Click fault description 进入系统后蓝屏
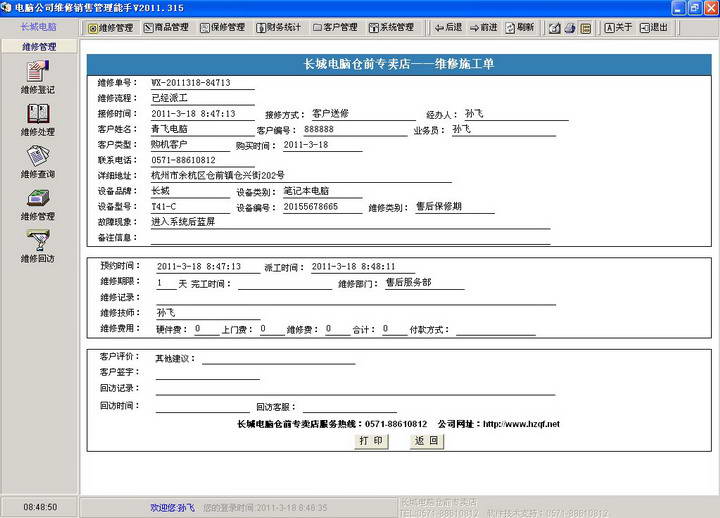The width and height of the screenshot is (720, 518). (183, 222)
